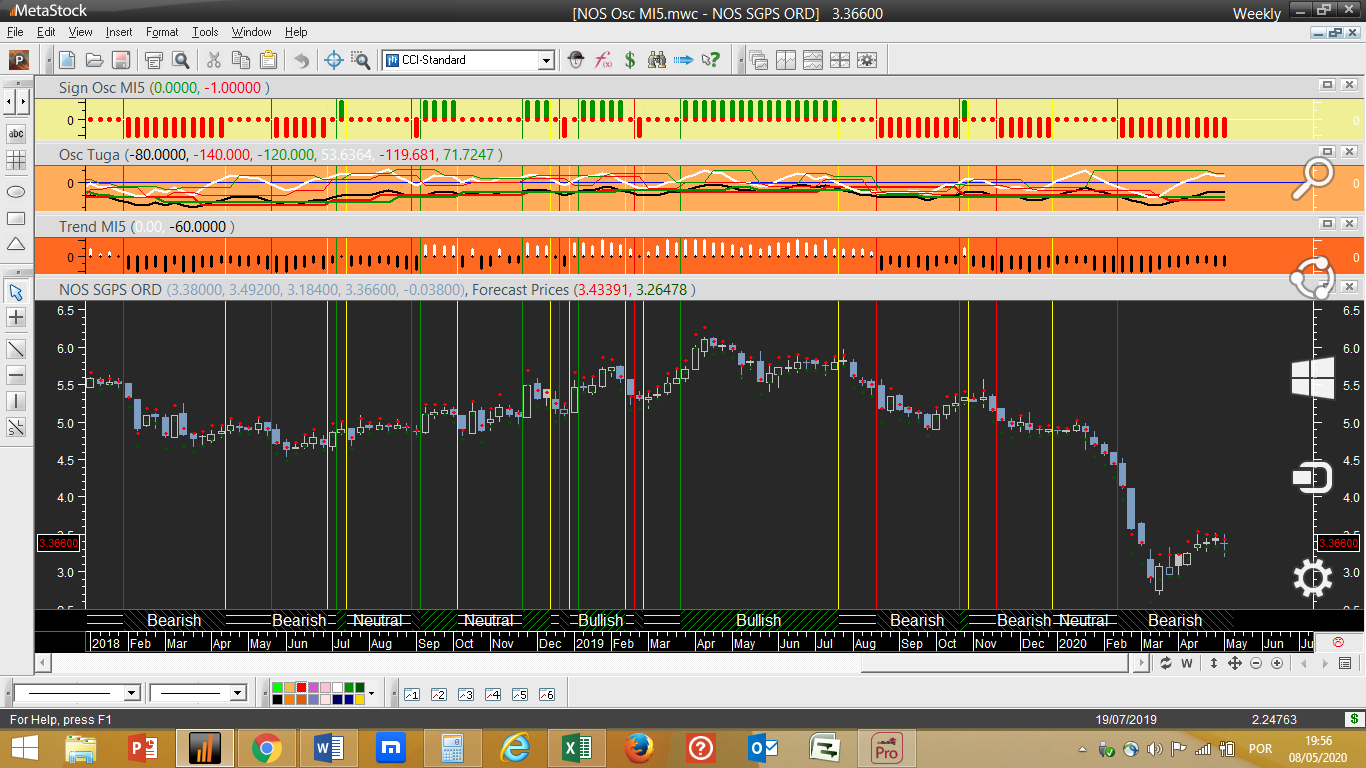Expand the CCI-Standard template dropdown
This screenshot has height=768, width=1366.
point(546,60)
